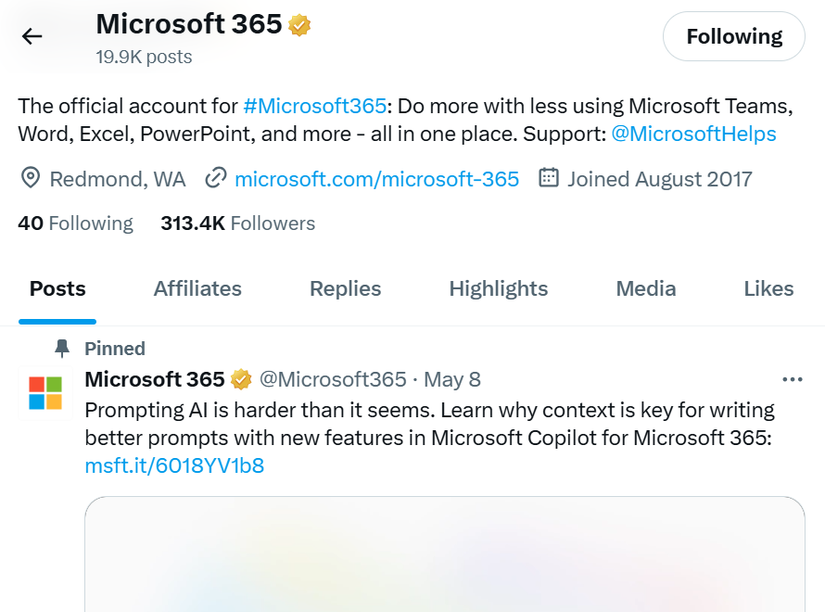Open the post options three-dot menu
This screenshot has width=825, height=612.
[793, 379]
